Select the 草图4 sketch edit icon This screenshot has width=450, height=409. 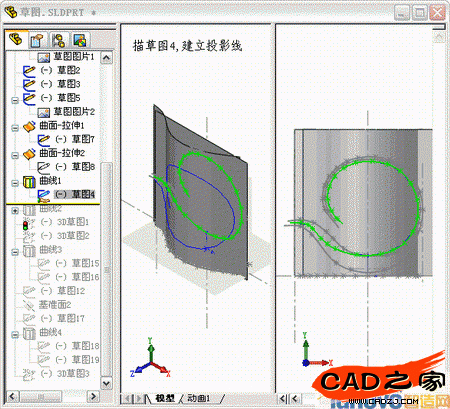point(44,196)
